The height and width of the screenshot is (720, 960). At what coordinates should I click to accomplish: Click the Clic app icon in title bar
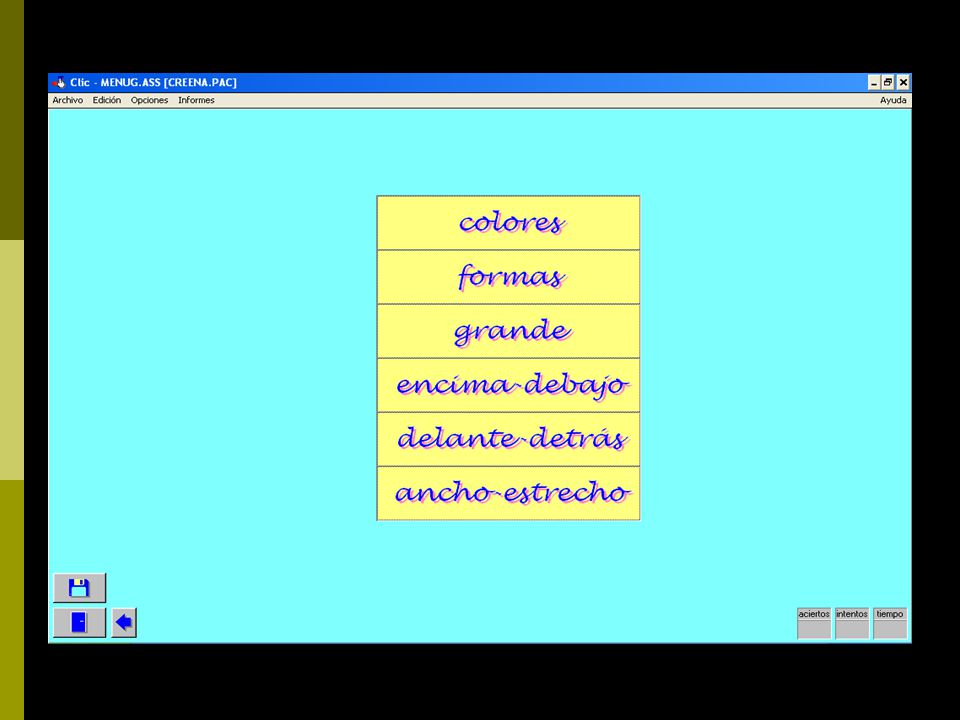pos(59,83)
